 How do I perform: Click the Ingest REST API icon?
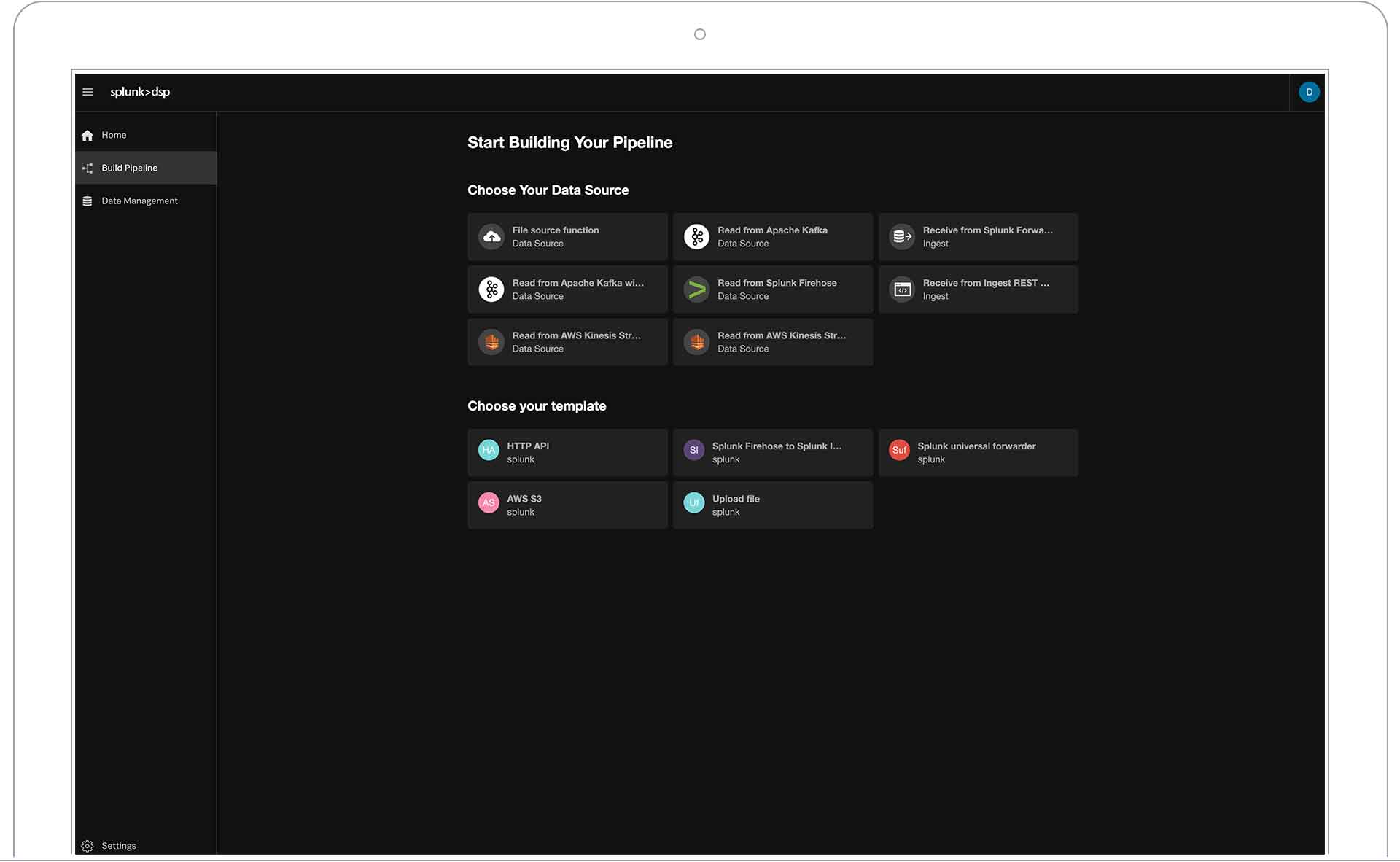(902, 290)
